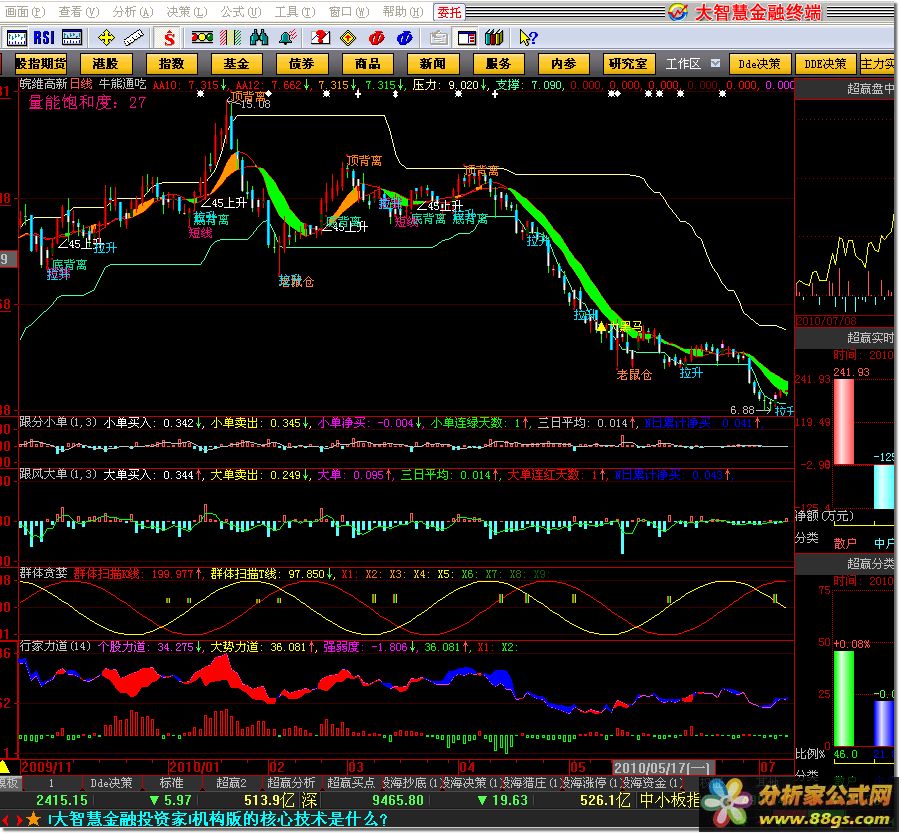Click the blue round D icon
Viewport: 901px width, 834px height.
coord(405,38)
